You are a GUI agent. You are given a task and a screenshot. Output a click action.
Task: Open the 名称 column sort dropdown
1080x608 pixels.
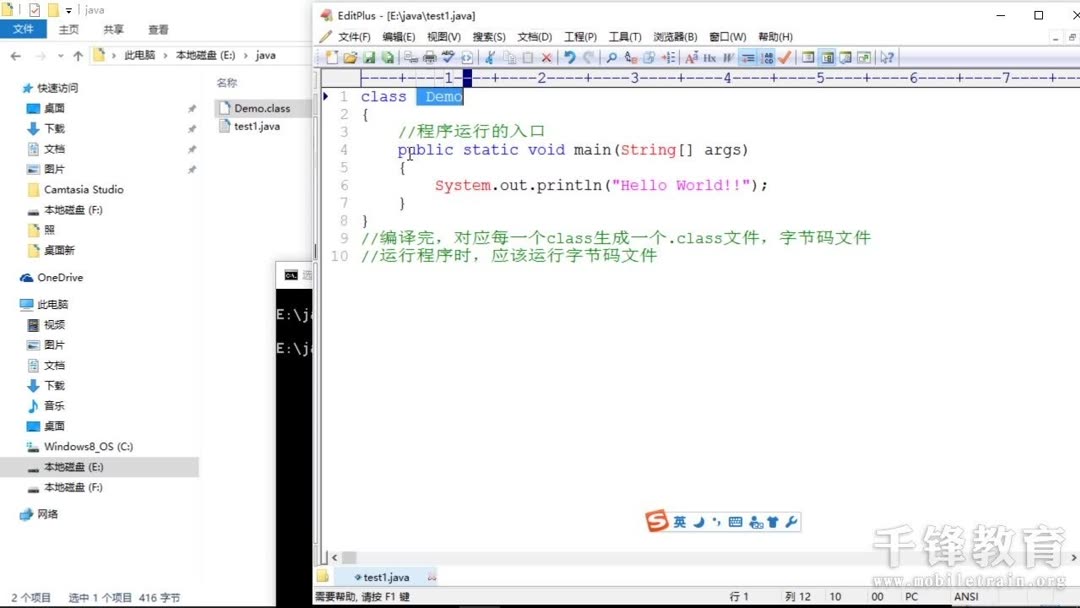tap(227, 81)
